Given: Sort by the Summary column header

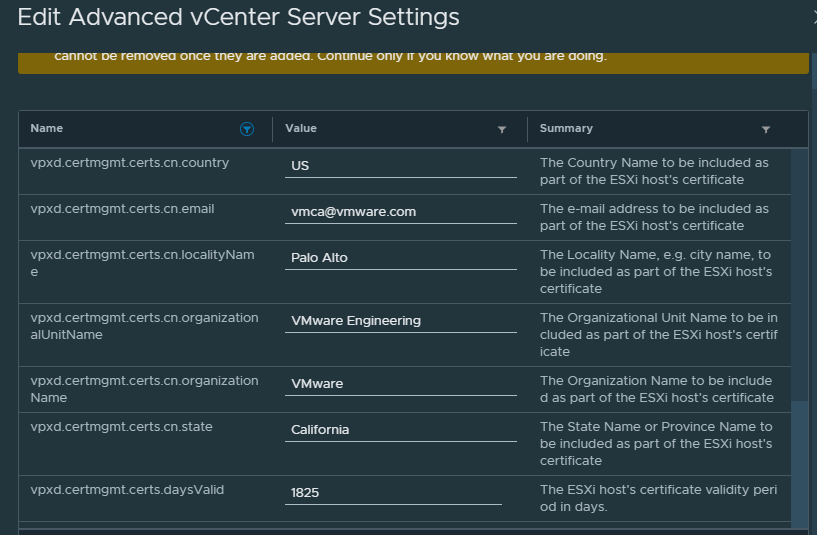Looking at the screenshot, I should pyautogui.click(x=566, y=129).
